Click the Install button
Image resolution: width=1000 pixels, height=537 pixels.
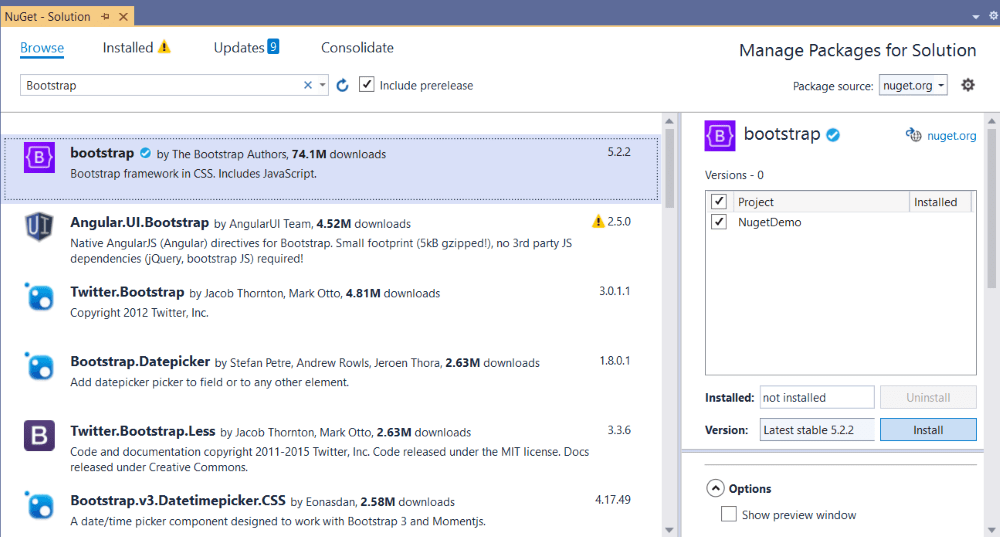click(x=928, y=430)
